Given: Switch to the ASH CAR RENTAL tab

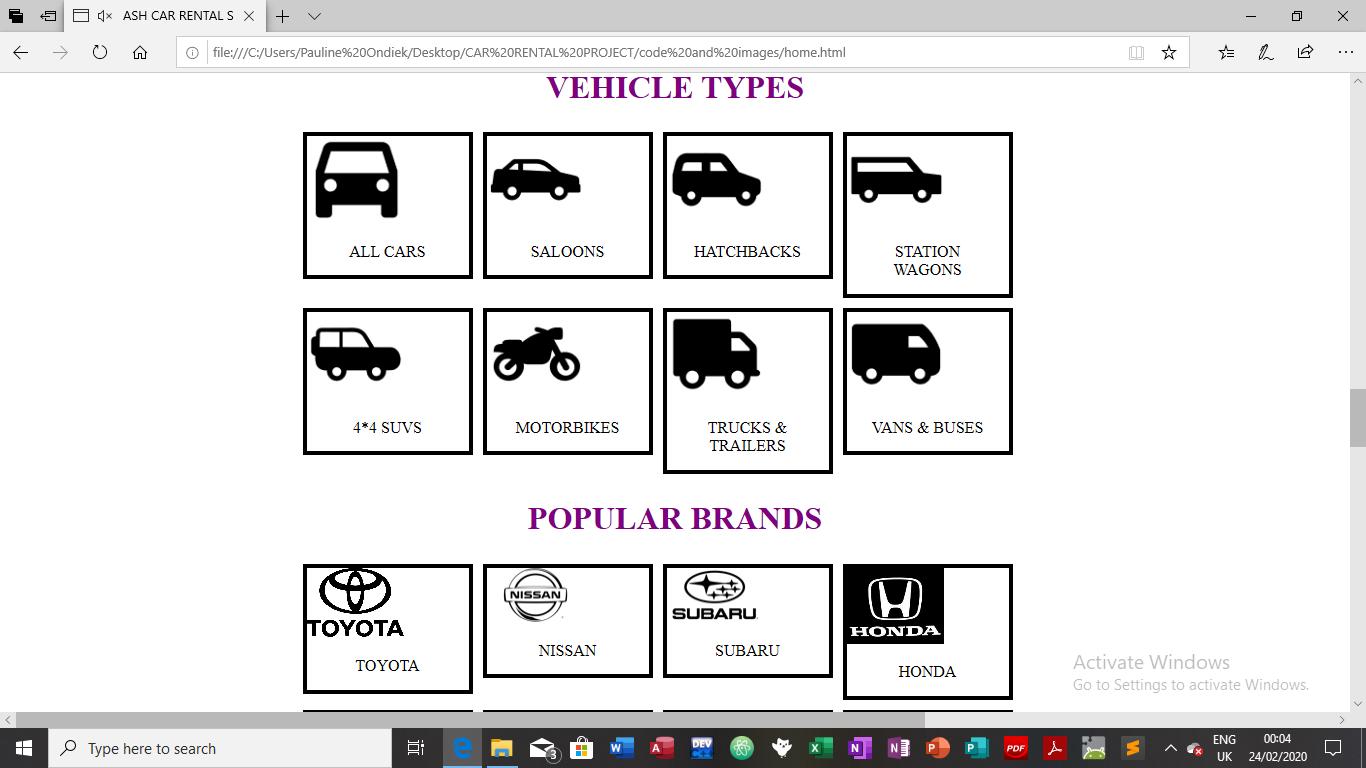Looking at the screenshot, I should [x=166, y=16].
